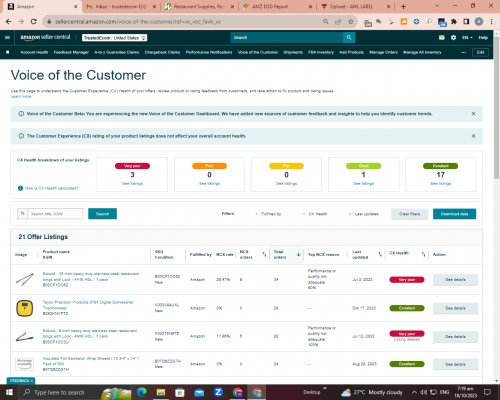See listings under Very poor

[132, 184]
